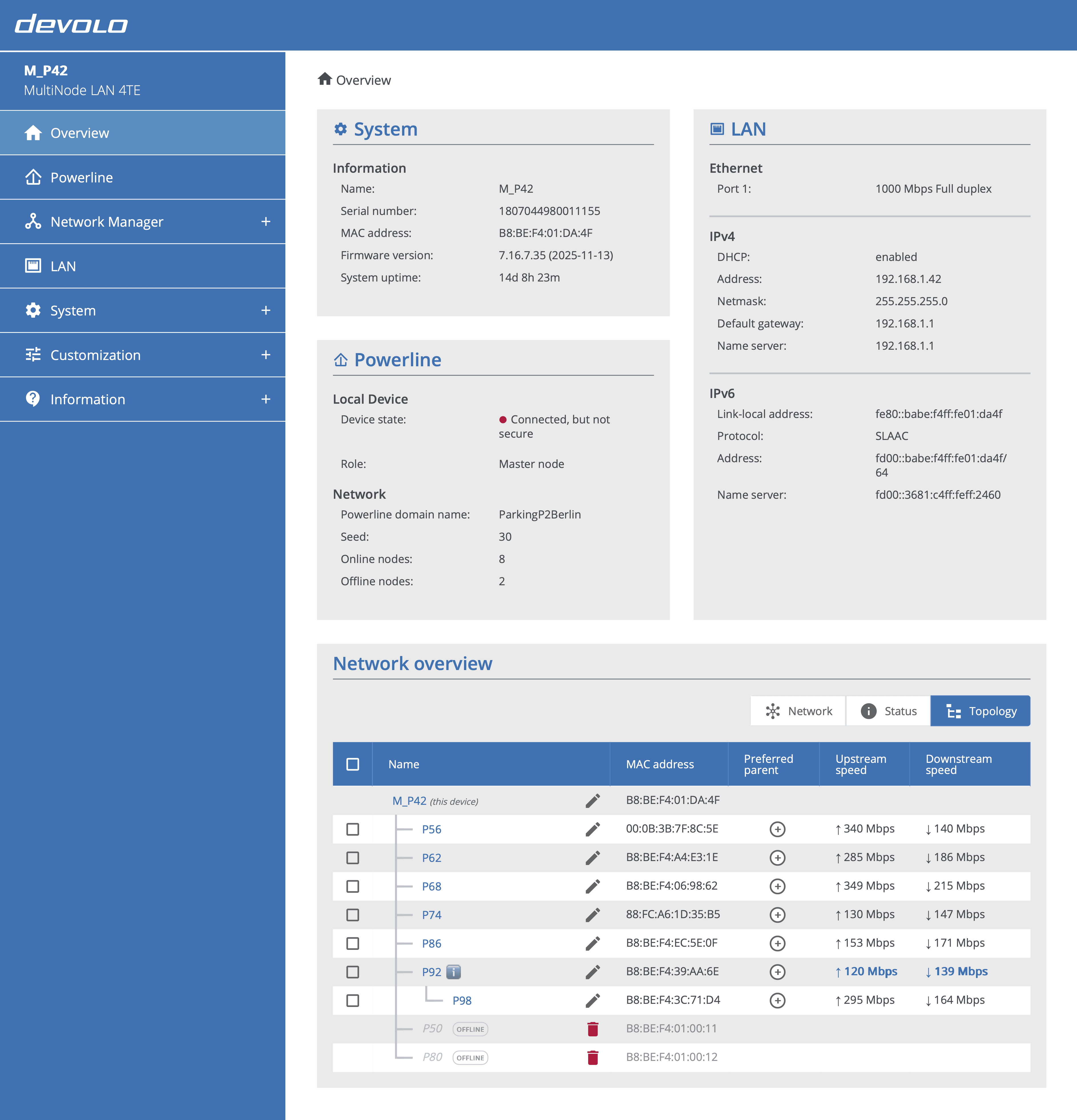
Task: Click the Network Manager nodes icon
Action: point(33,221)
